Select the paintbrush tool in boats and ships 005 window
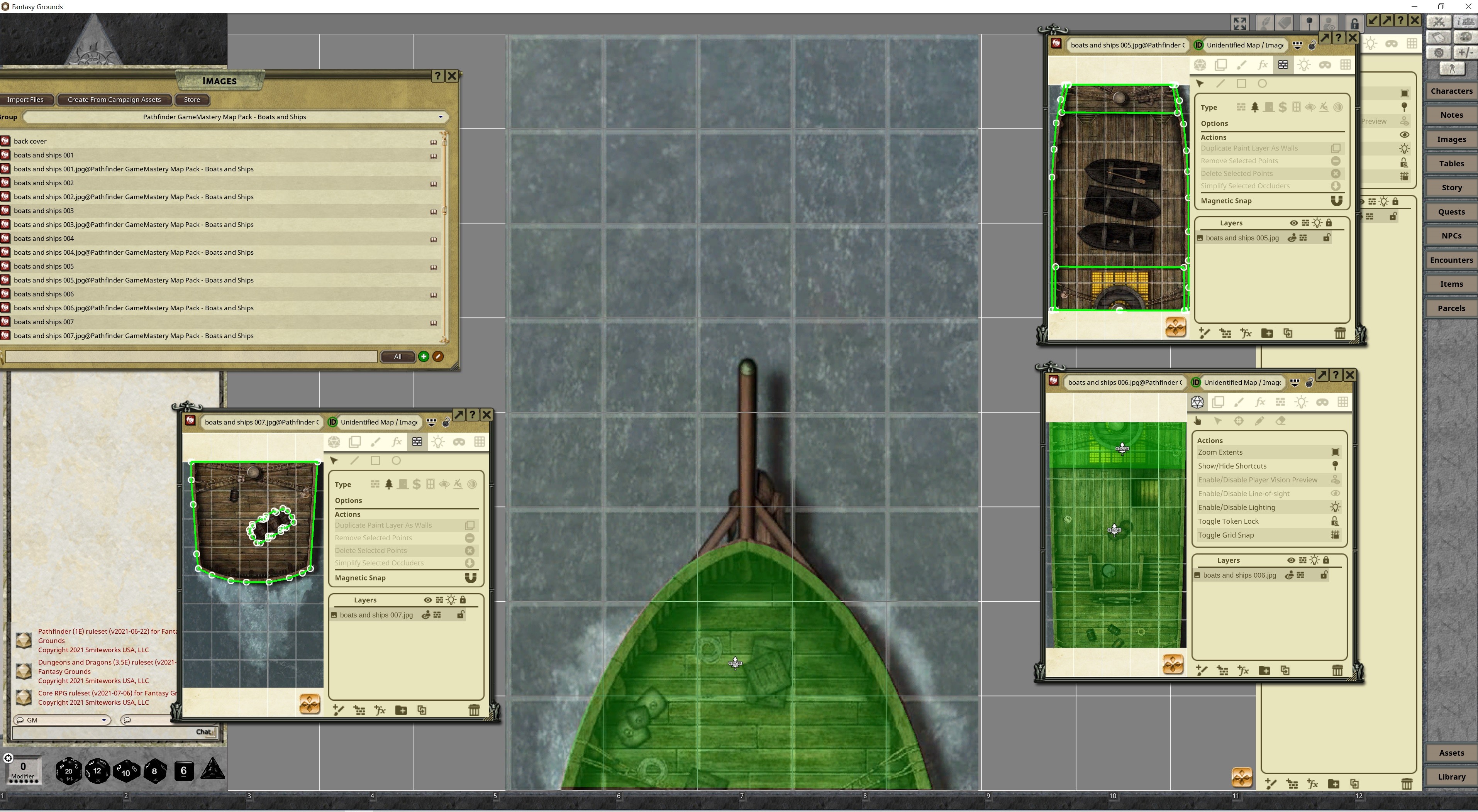 point(1242,65)
